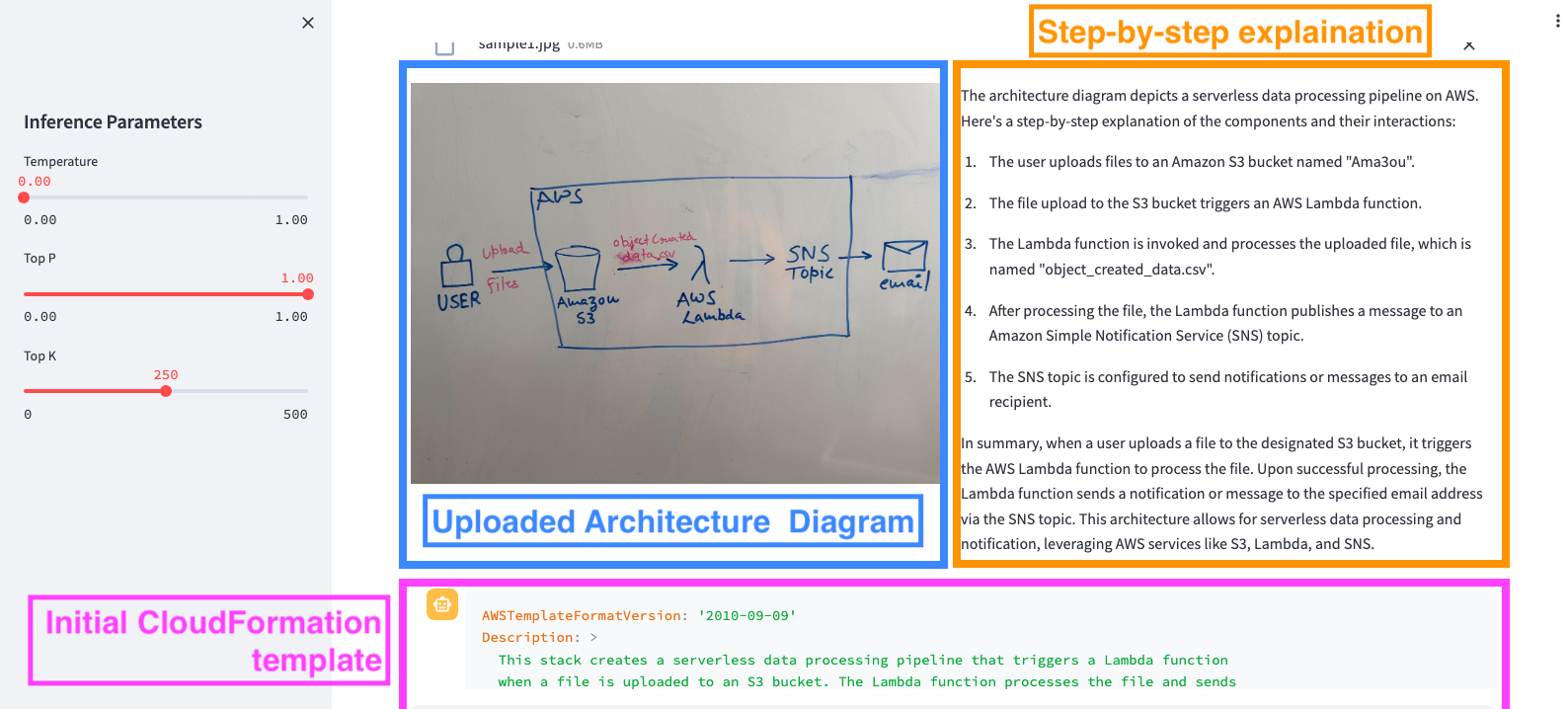The image size is (1568, 709).
Task: Click the AWSTemplateFormatVersion line in code
Action: click(639, 616)
